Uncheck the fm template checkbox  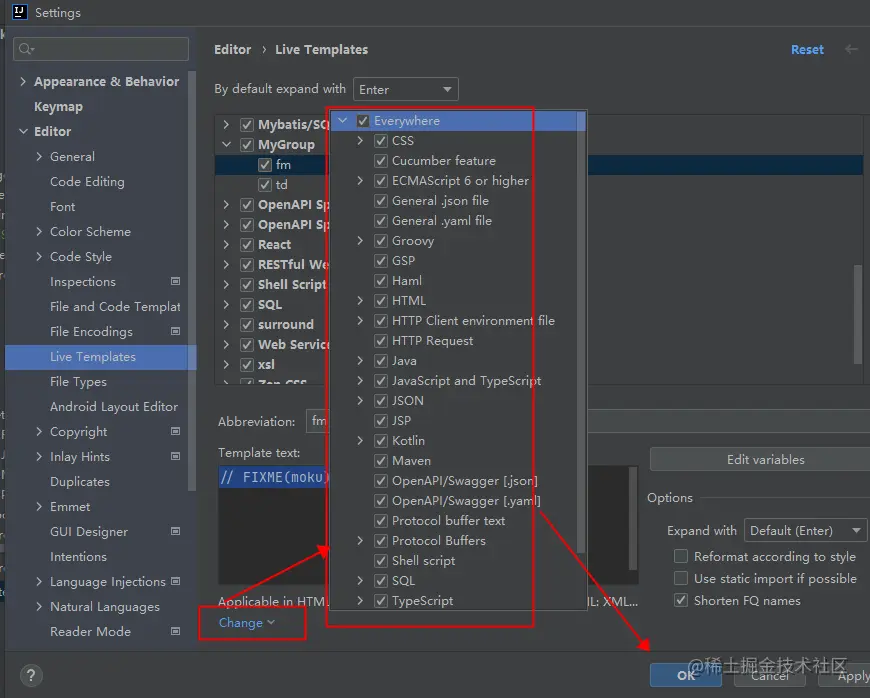point(265,165)
